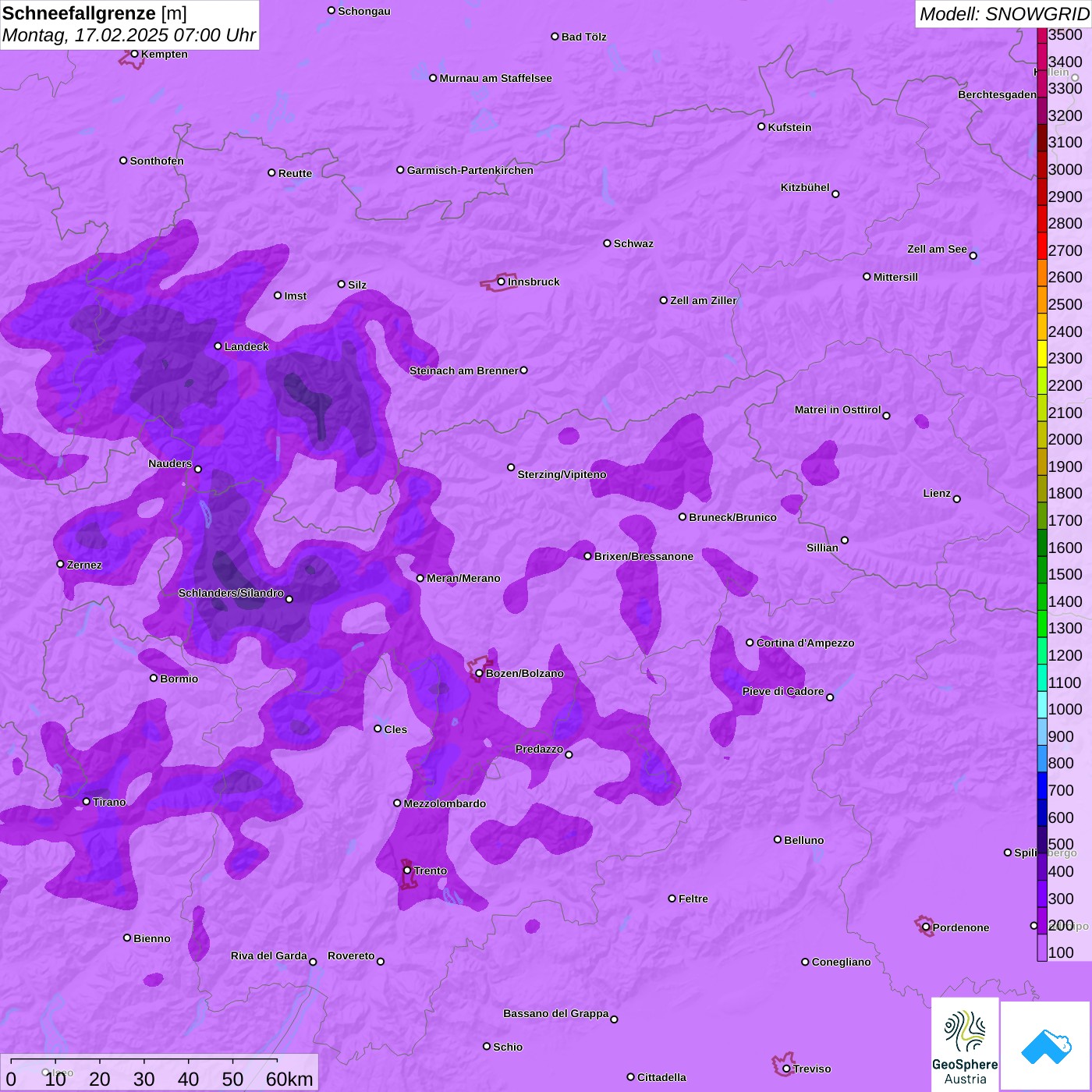1092x1092 pixels.
Task: Click the 'Modell: SNOWGRID' label
Action: pyautogui.click(x=1004, y=14)
